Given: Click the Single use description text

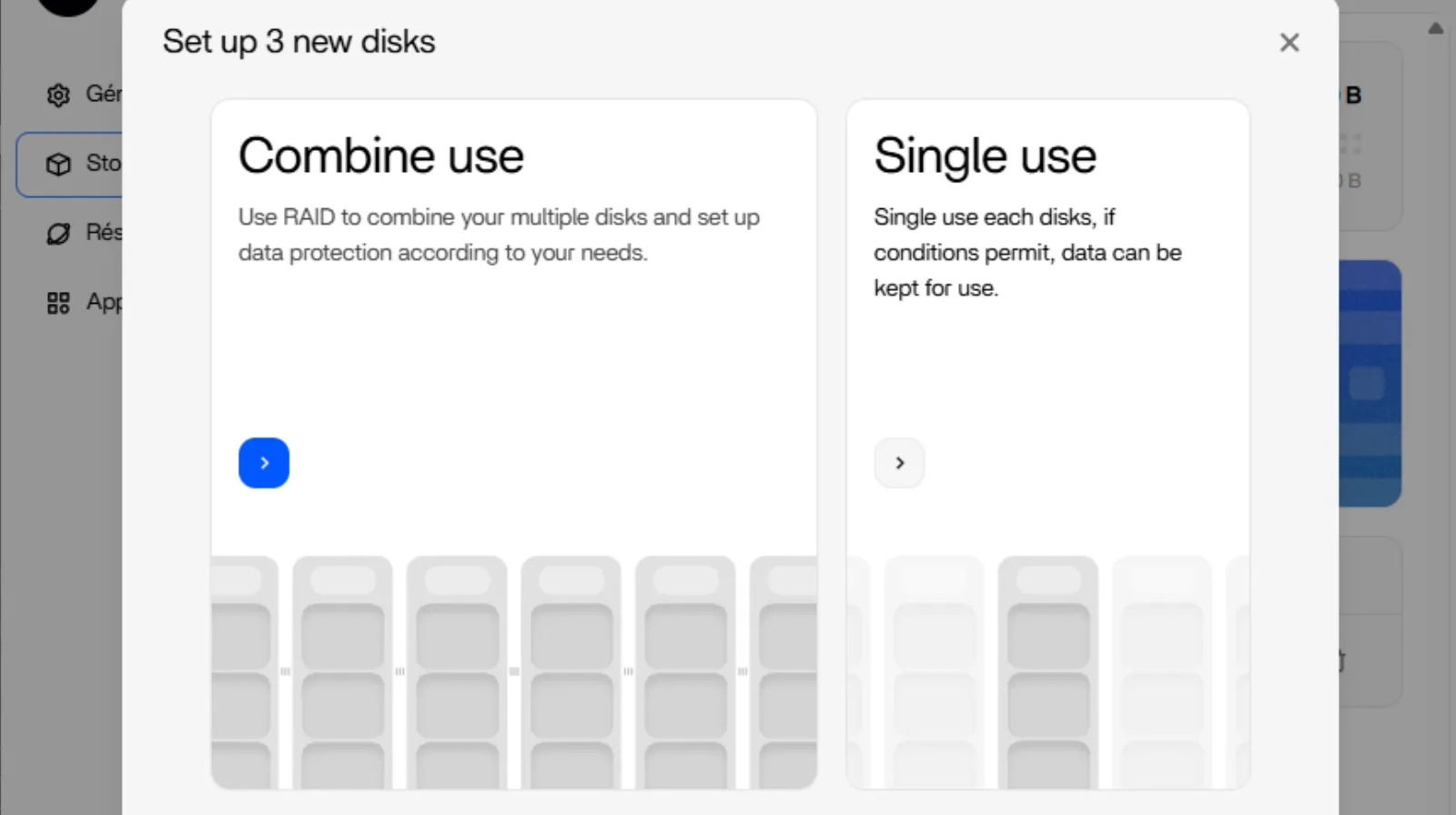Looking at the screenshot, I should (1026, 252).
